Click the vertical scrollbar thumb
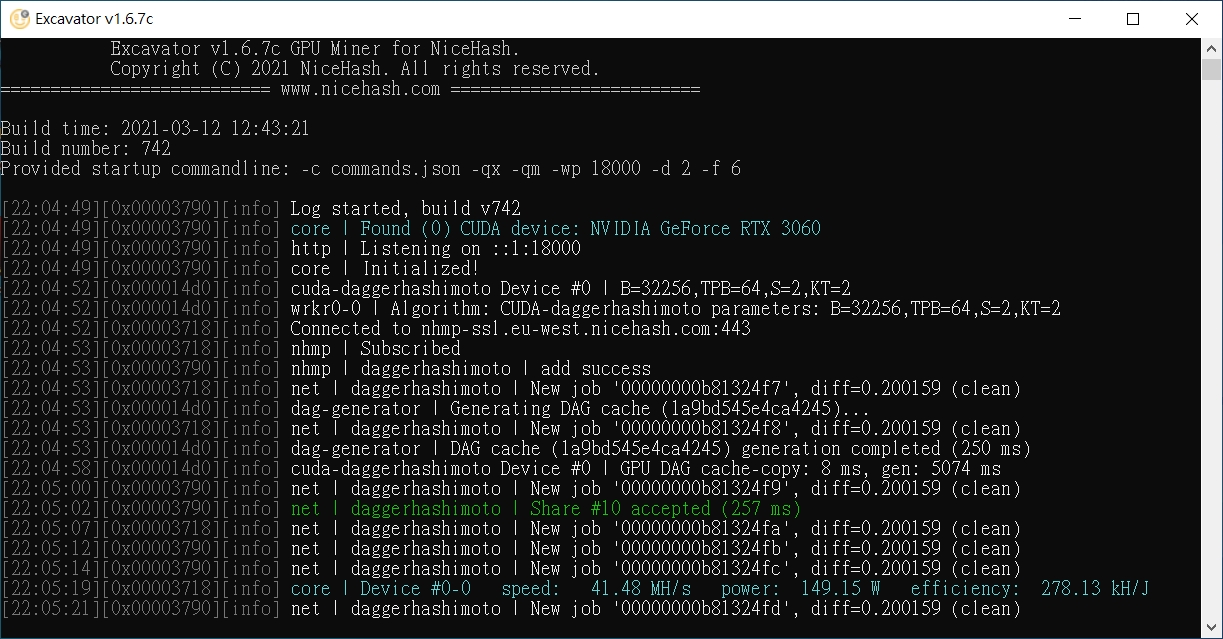The image size is (1223, 639). coord(1212,69)
